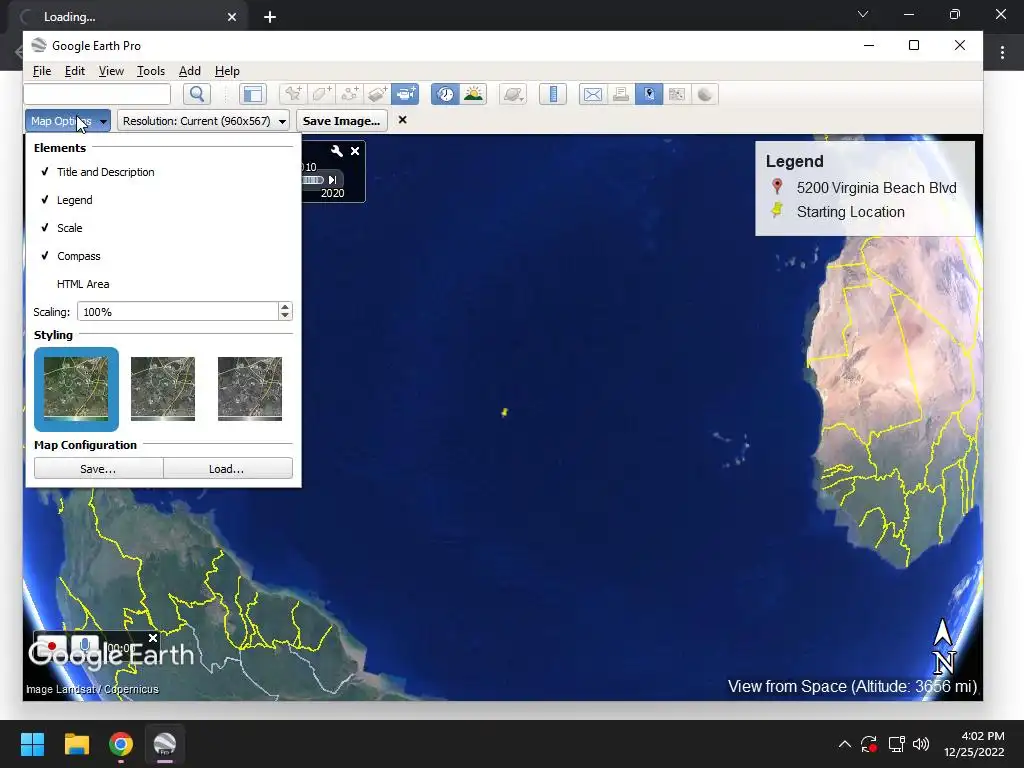1024x768 pixels.
Task: Close the Loading... browser tab
Action: tap(232, 17)
